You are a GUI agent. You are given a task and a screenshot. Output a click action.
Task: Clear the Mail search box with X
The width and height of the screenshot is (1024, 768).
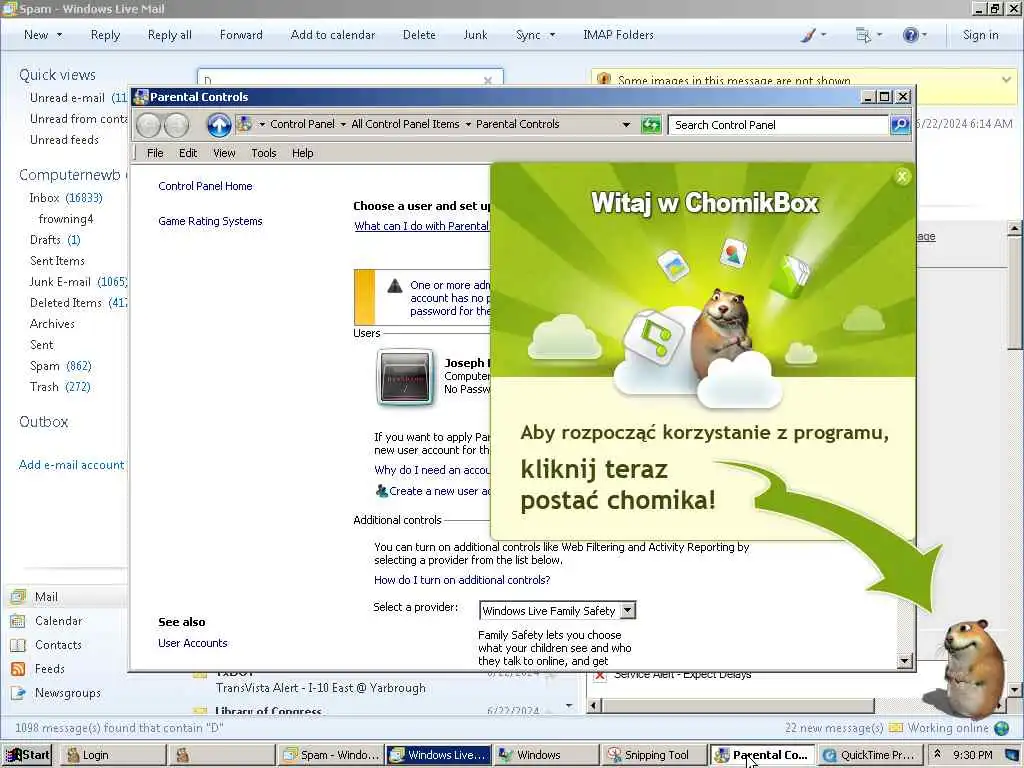(488, 80)
